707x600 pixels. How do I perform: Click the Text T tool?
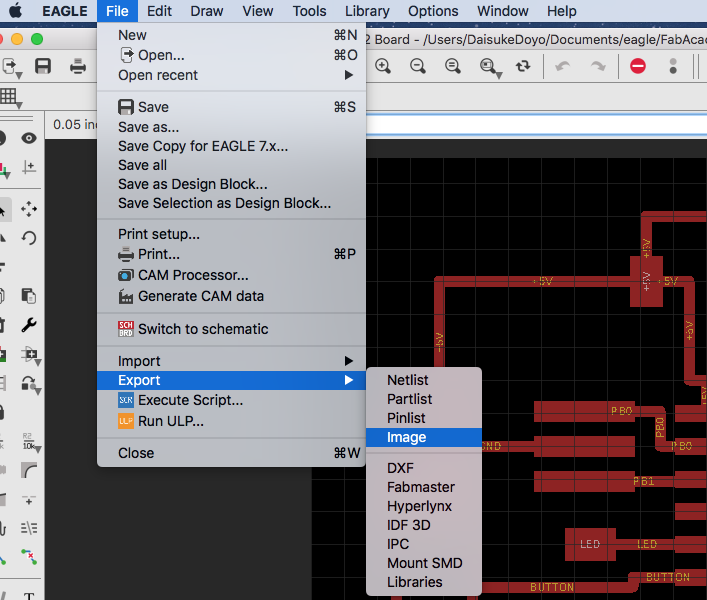(x=29, y=595)
